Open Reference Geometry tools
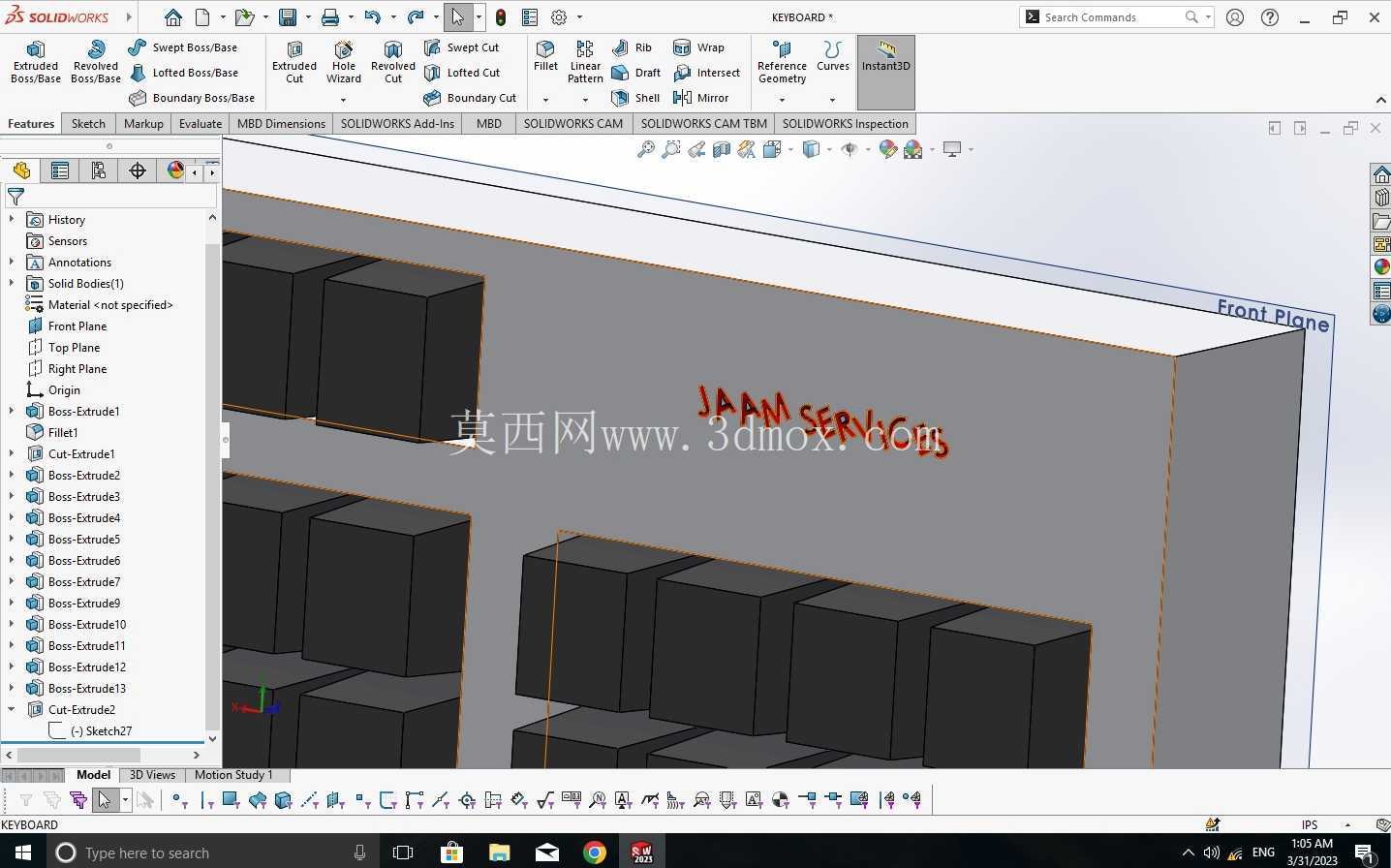The height and width of the screenshot is (868, 1391). click(782, 62)
